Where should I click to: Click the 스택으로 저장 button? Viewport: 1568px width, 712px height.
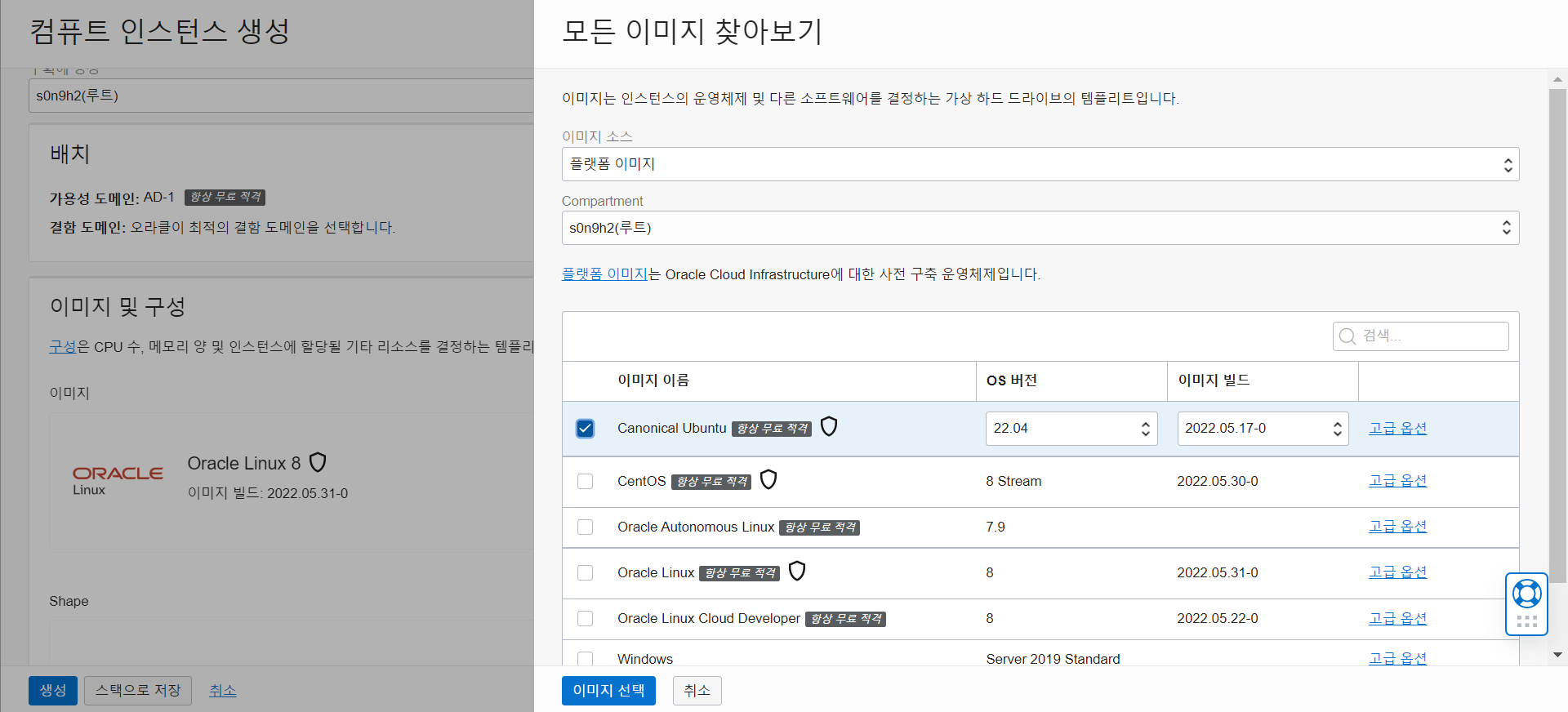coord(138,691)
